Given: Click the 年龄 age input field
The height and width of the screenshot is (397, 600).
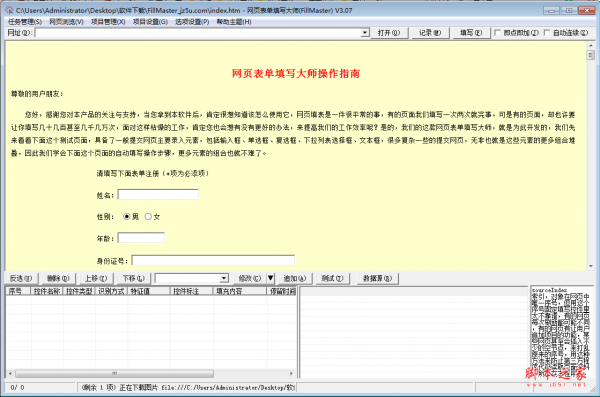Looking at the screenshot, I should (x=141, y=238).
